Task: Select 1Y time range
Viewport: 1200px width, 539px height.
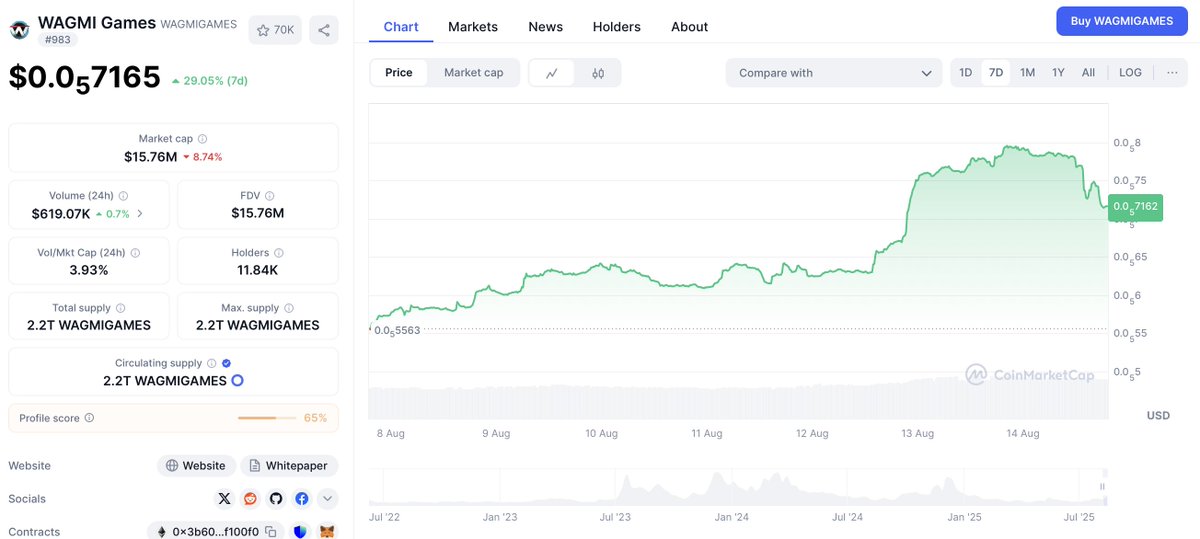Action: tap(1058, 73)
